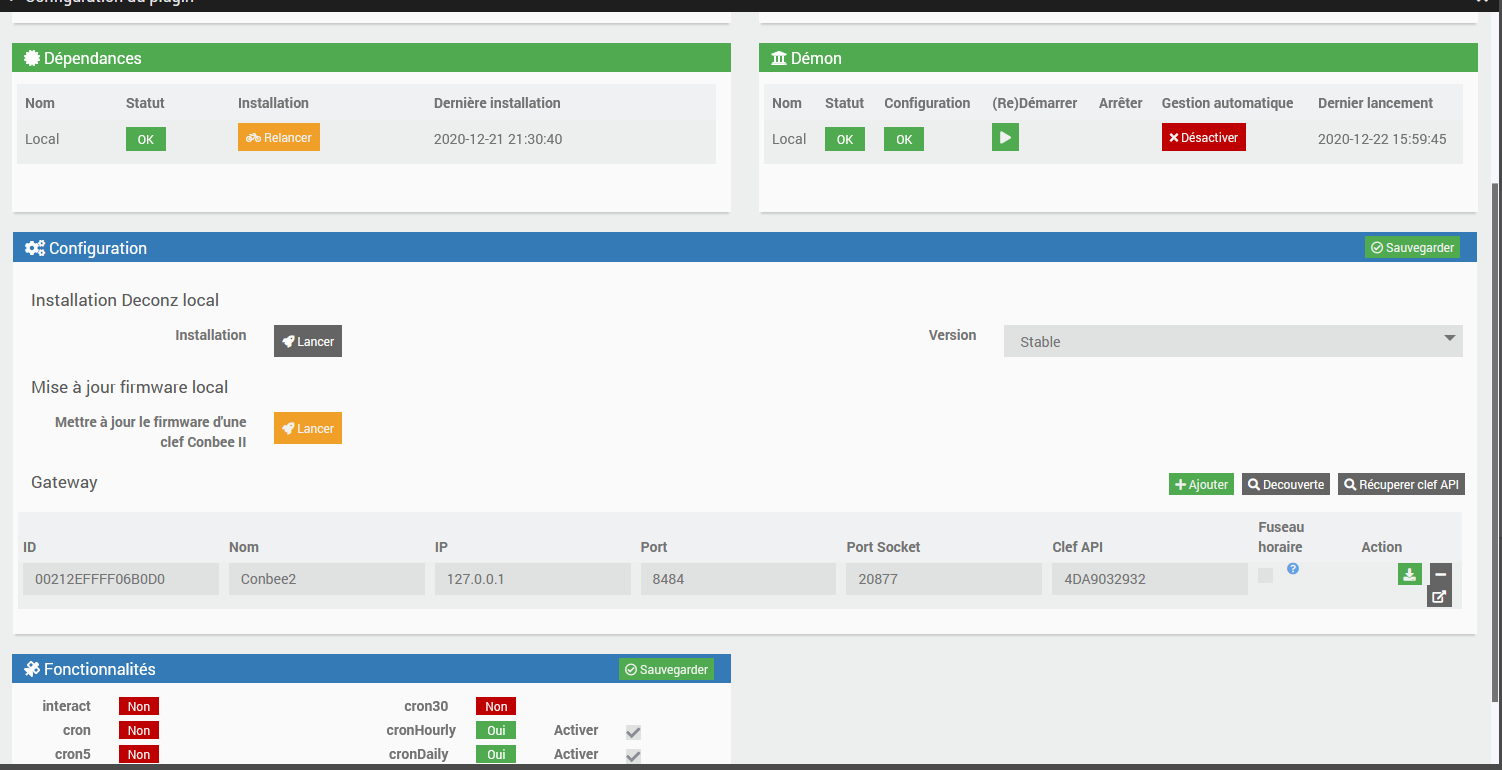This screenshot has width=1502, height=770.
Task: Edit the Clef API field 4DA9032932
Action: 1150,579
